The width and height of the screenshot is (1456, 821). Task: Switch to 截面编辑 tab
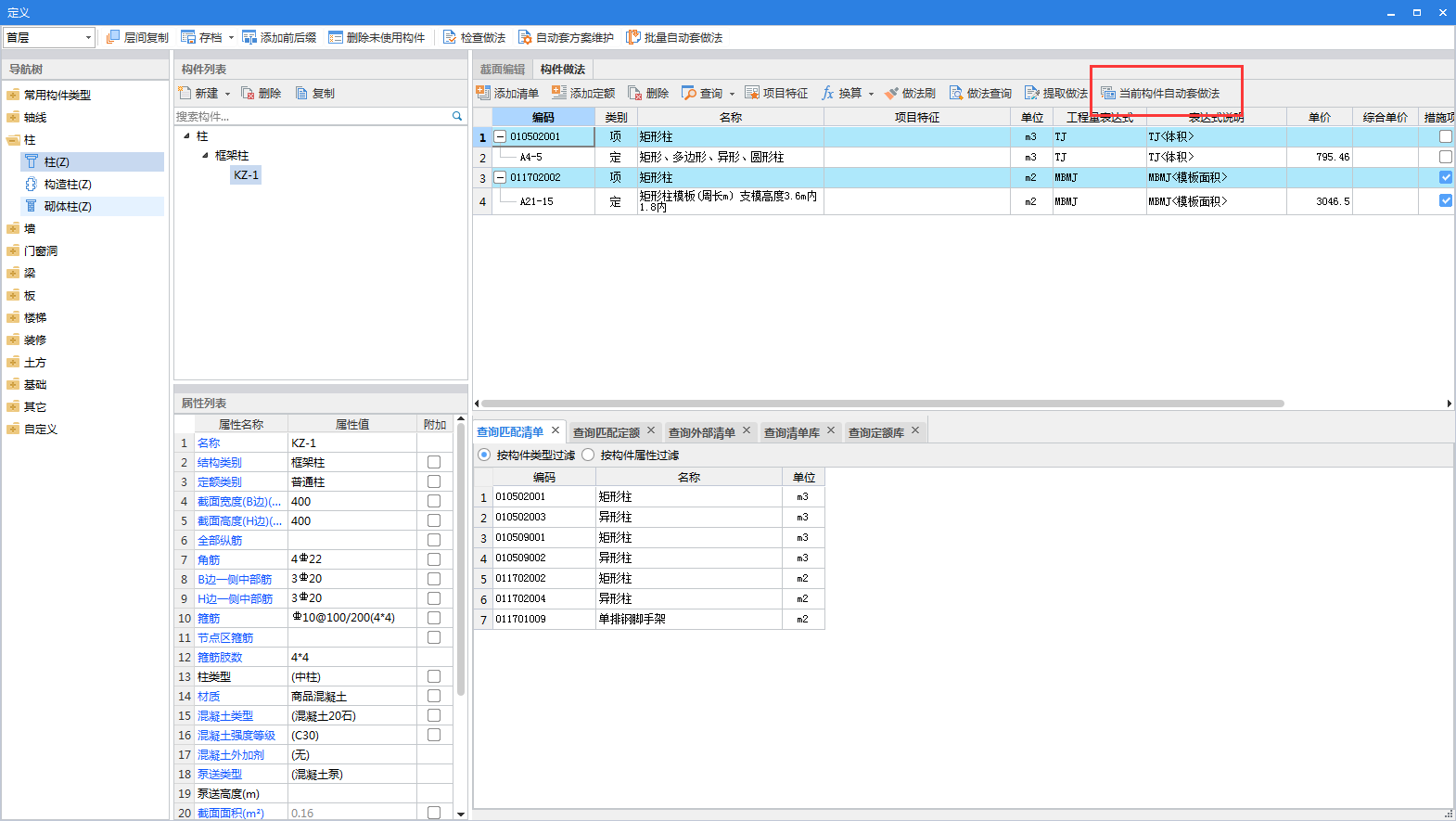[503, 70]
